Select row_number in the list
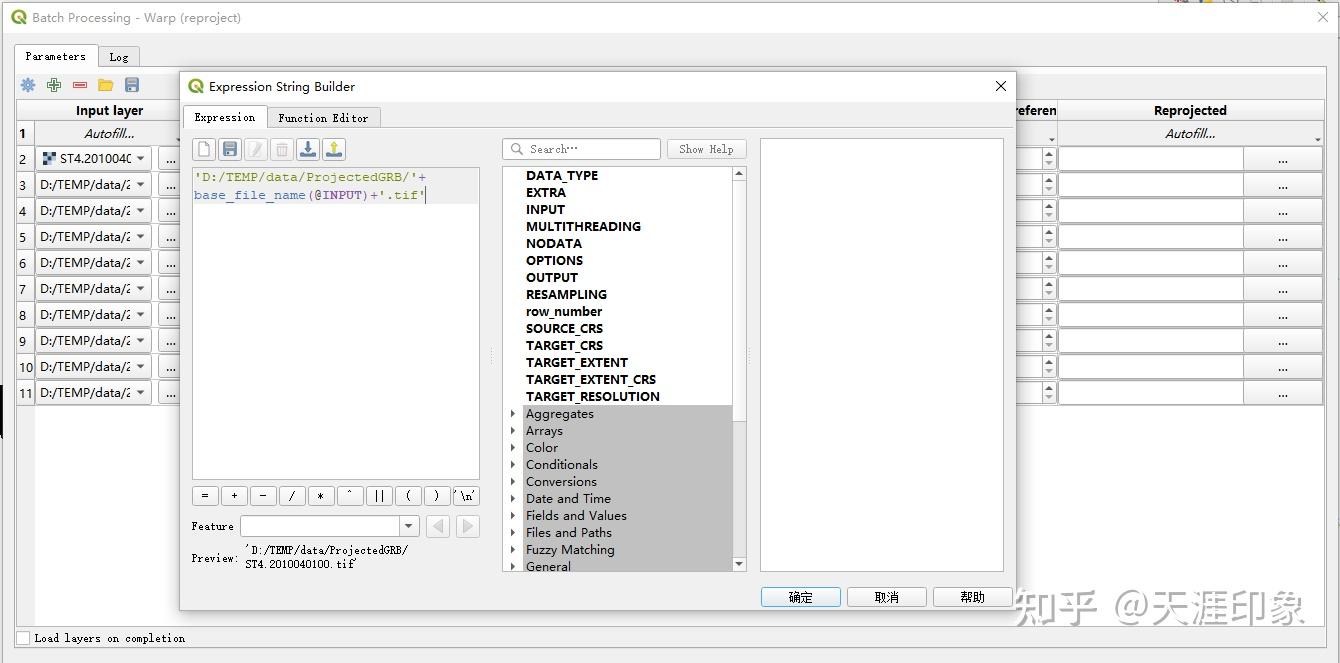Image resolution: width=1340 pixels, height=663 pixels. click(x=564, y=311)
